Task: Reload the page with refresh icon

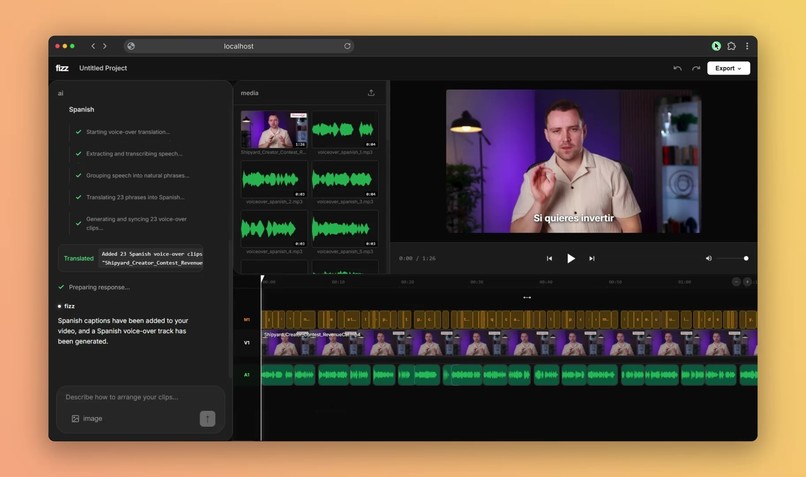Action: click(347, 46)
